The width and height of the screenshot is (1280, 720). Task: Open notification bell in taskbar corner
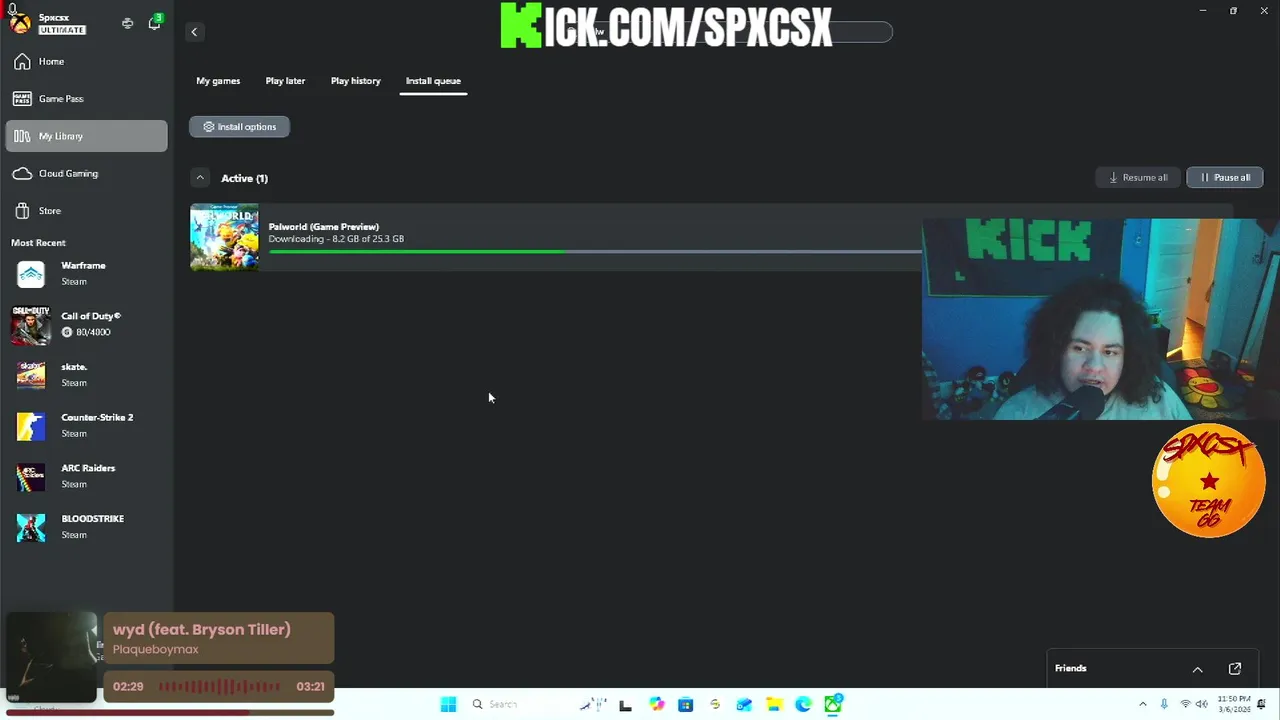[x=1262, y=705]
